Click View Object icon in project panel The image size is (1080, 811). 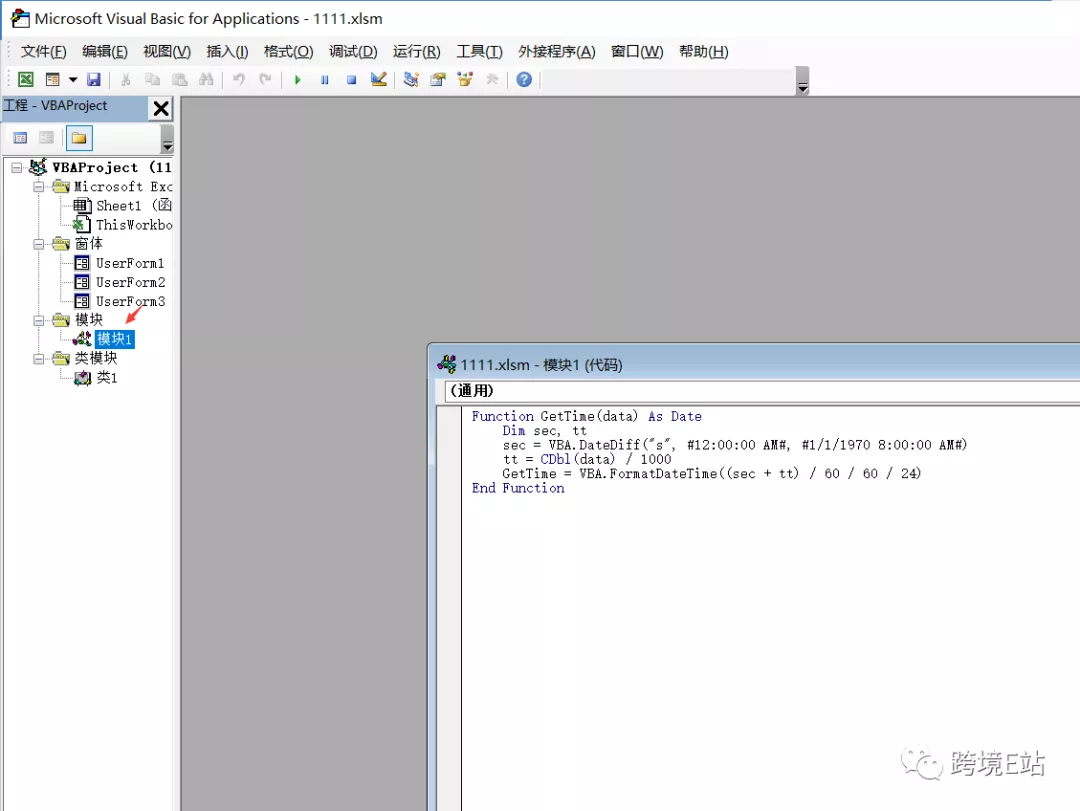46,138
